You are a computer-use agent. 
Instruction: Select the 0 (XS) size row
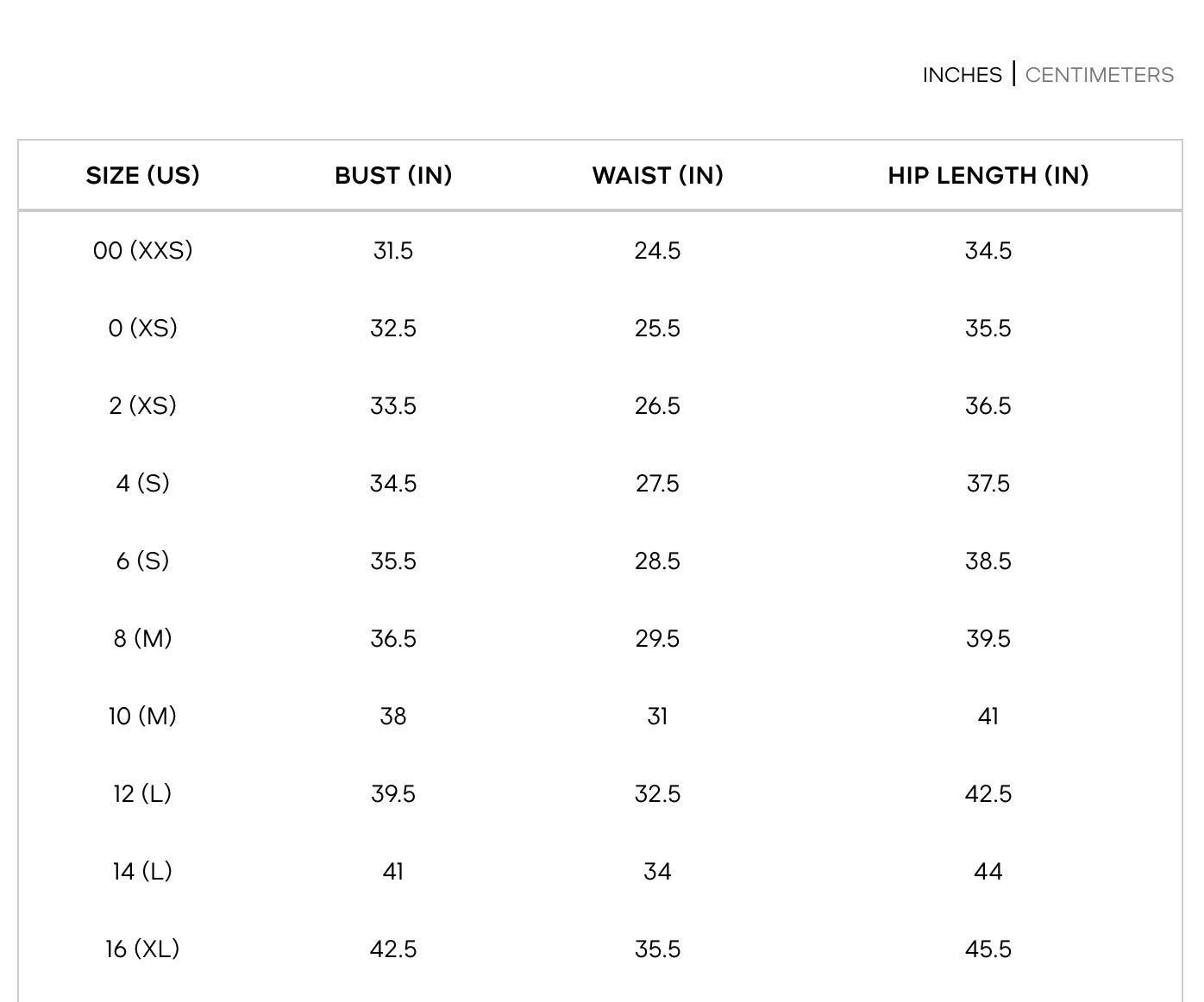(x=142, y=328)
